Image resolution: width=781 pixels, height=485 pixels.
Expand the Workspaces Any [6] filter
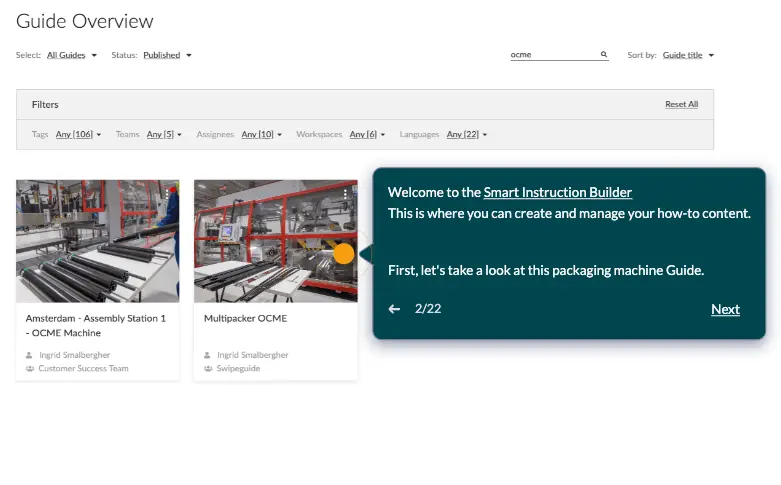(x=367, y=134)
